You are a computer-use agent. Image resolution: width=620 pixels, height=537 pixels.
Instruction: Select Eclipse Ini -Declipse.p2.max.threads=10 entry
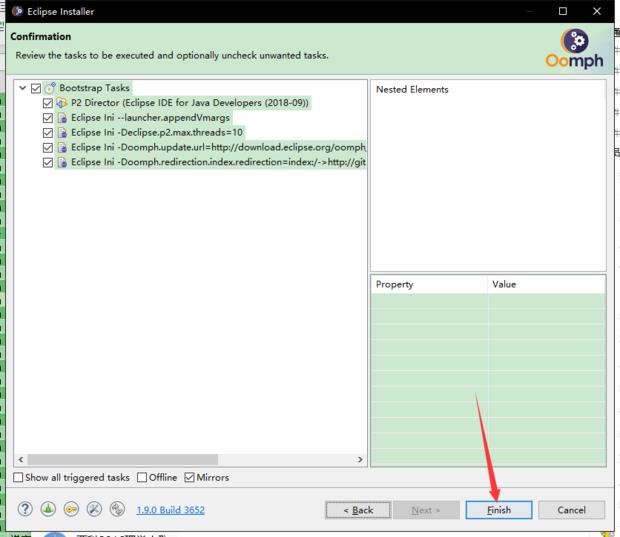point(156,132)
